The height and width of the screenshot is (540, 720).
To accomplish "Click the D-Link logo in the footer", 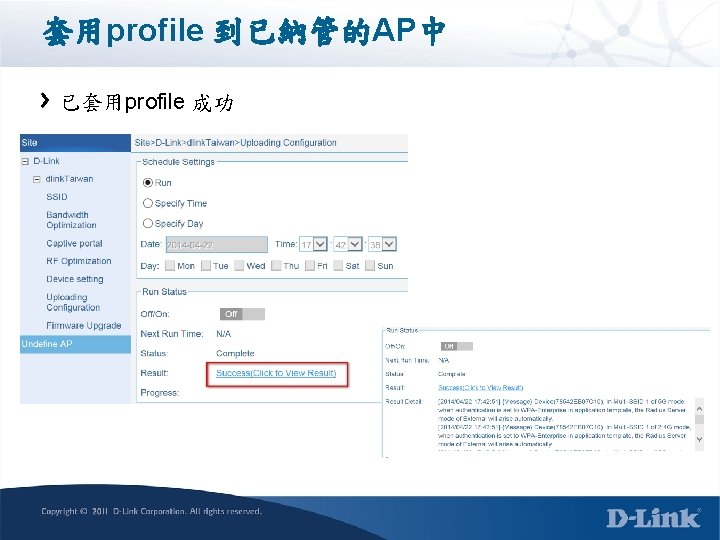I will 654,518.
